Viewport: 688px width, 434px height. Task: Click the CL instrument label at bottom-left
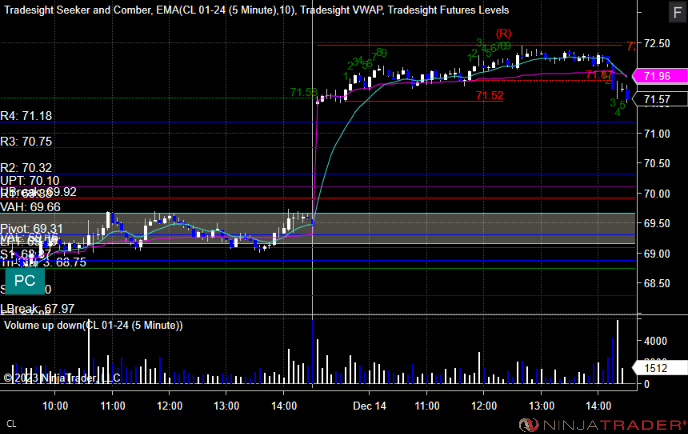click(x=11, y=424)
